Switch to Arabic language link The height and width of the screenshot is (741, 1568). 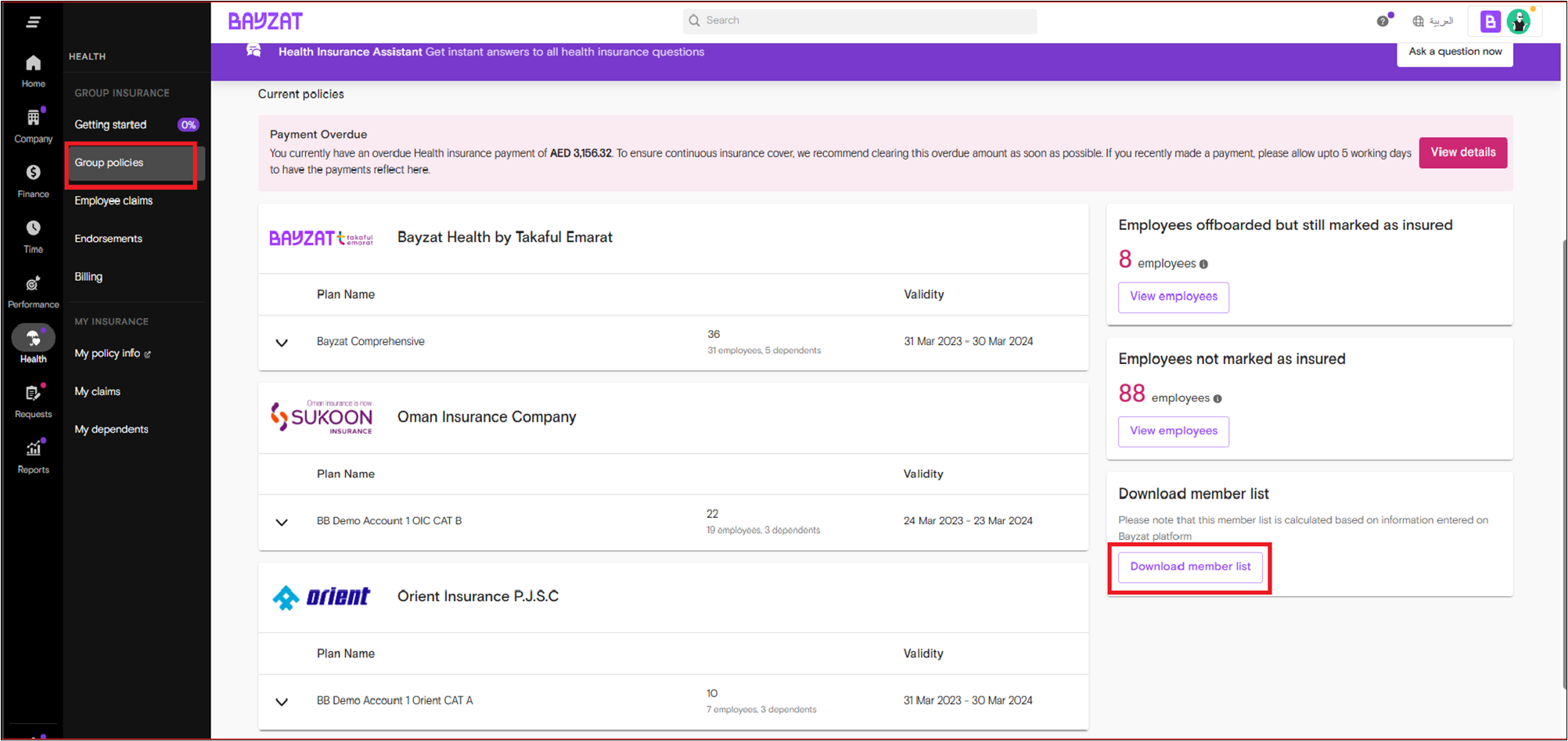(x=1440, y=21)
